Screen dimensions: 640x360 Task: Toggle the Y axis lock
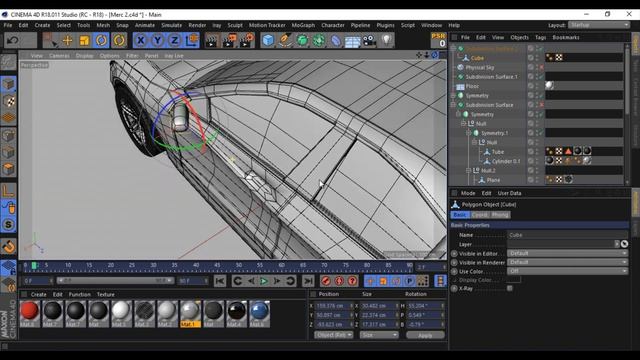158,40
